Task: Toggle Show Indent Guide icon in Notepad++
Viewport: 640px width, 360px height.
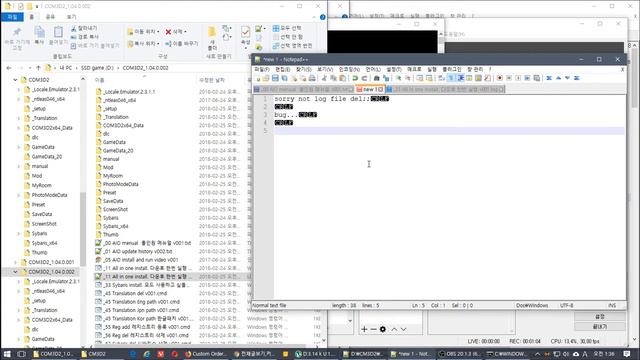Action: (x=460, y=78)
